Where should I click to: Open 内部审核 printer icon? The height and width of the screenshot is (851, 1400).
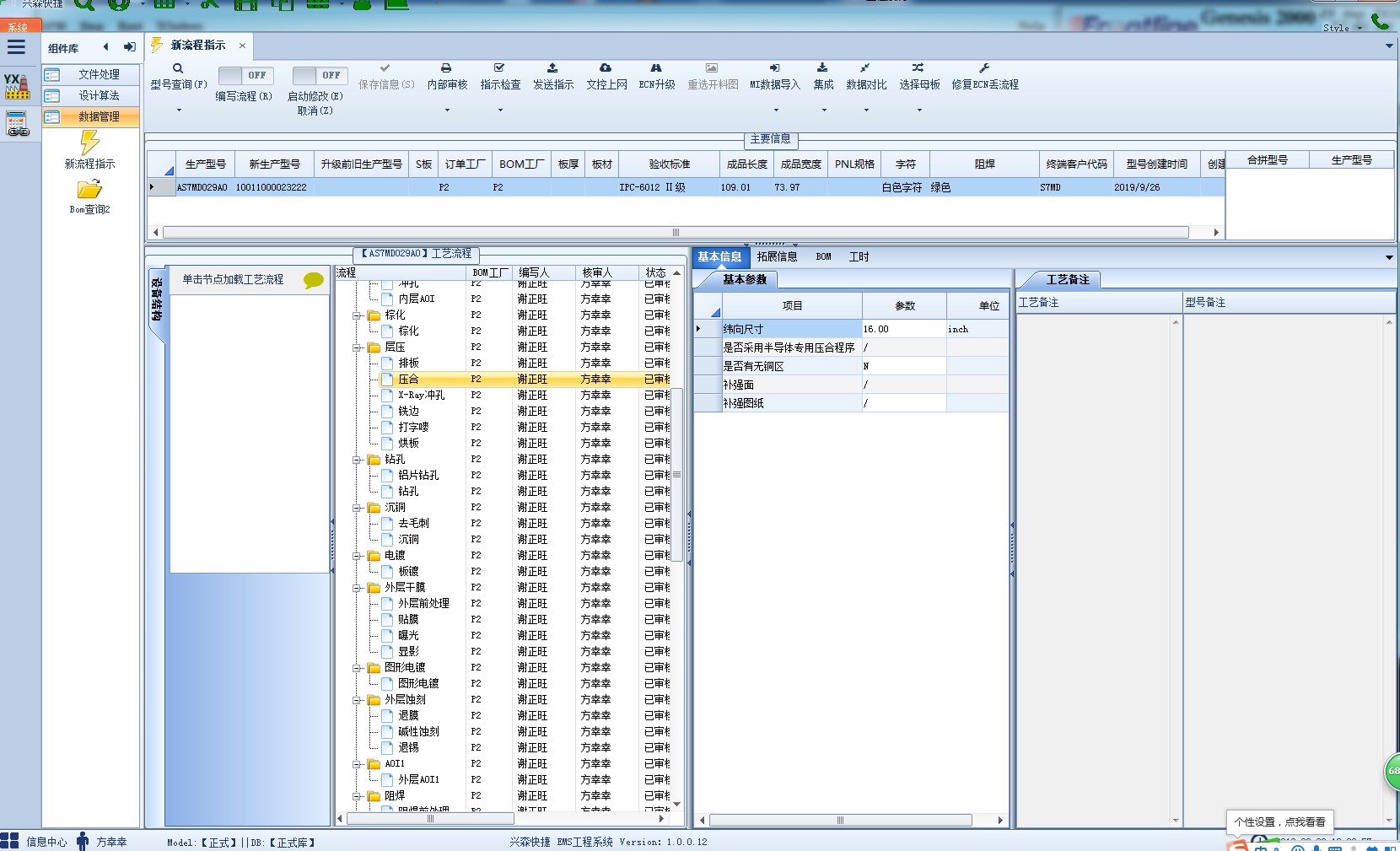[x=446, y=67]
